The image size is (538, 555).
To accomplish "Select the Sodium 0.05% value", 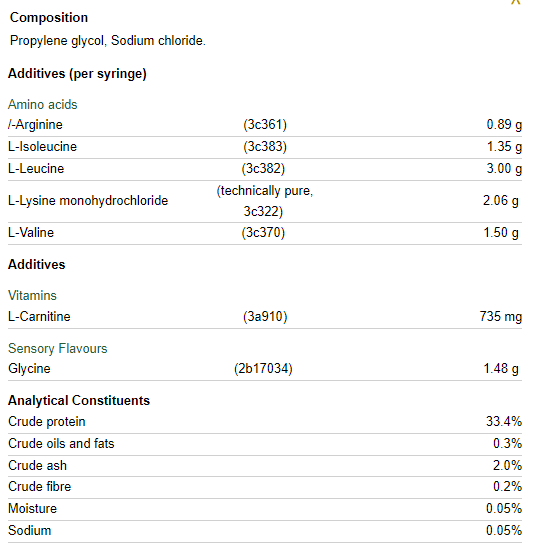I will click(504, 531).
